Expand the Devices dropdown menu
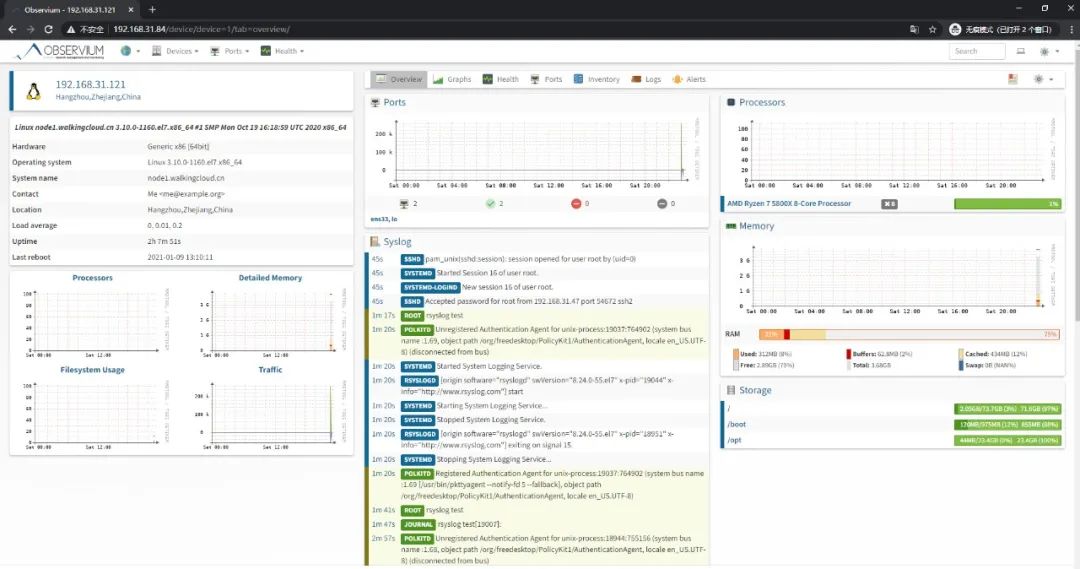 point(175,51)
